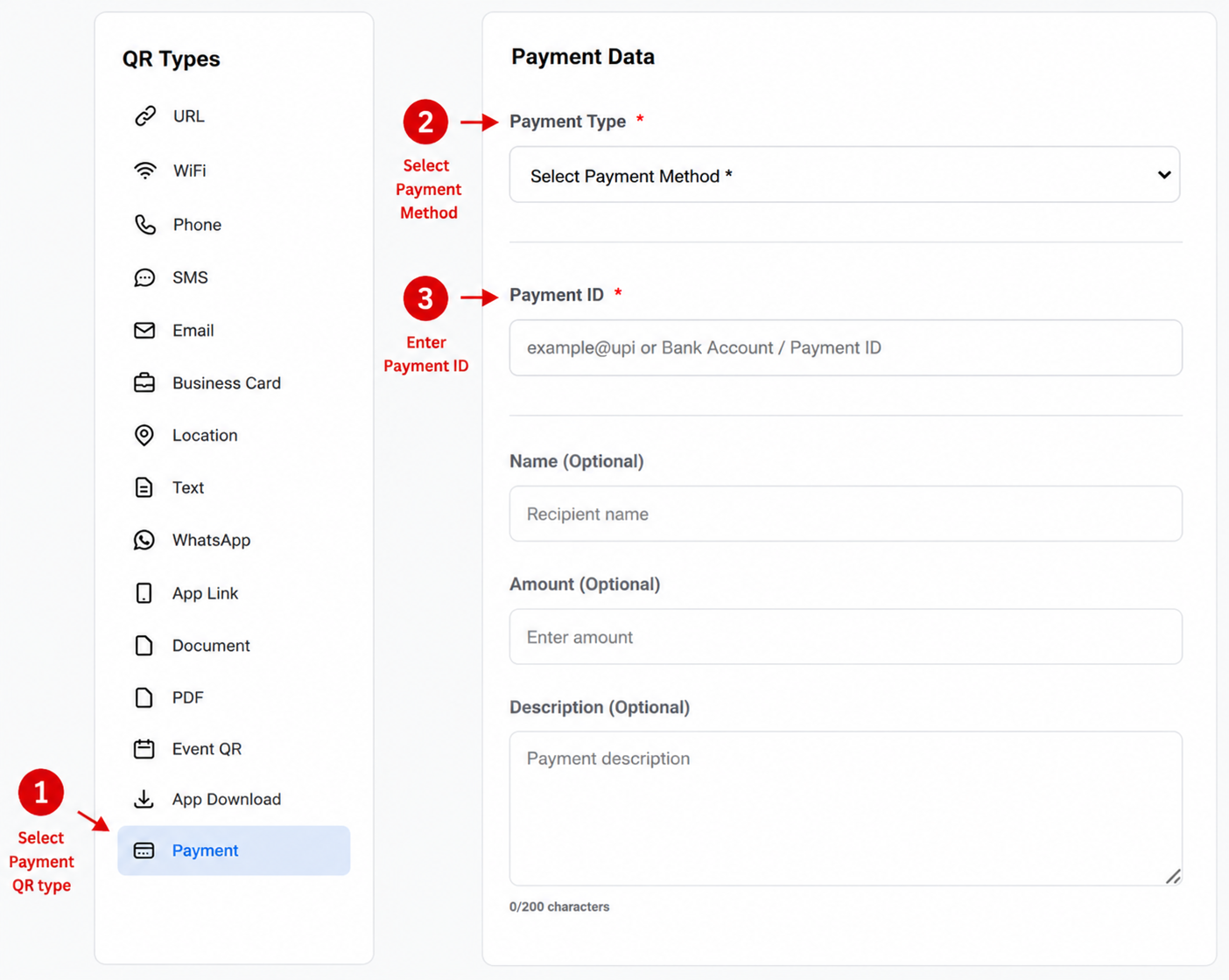
Task: Click the SMS speech bubble icon
Action: 144,277
